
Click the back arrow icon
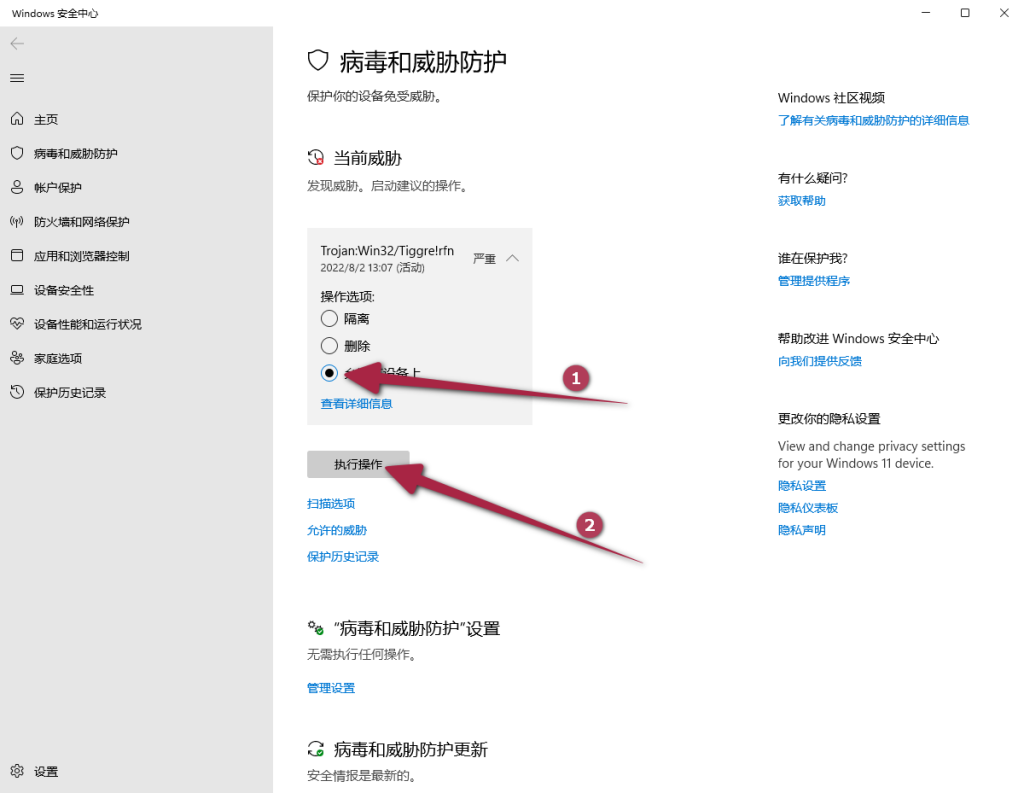17,44
